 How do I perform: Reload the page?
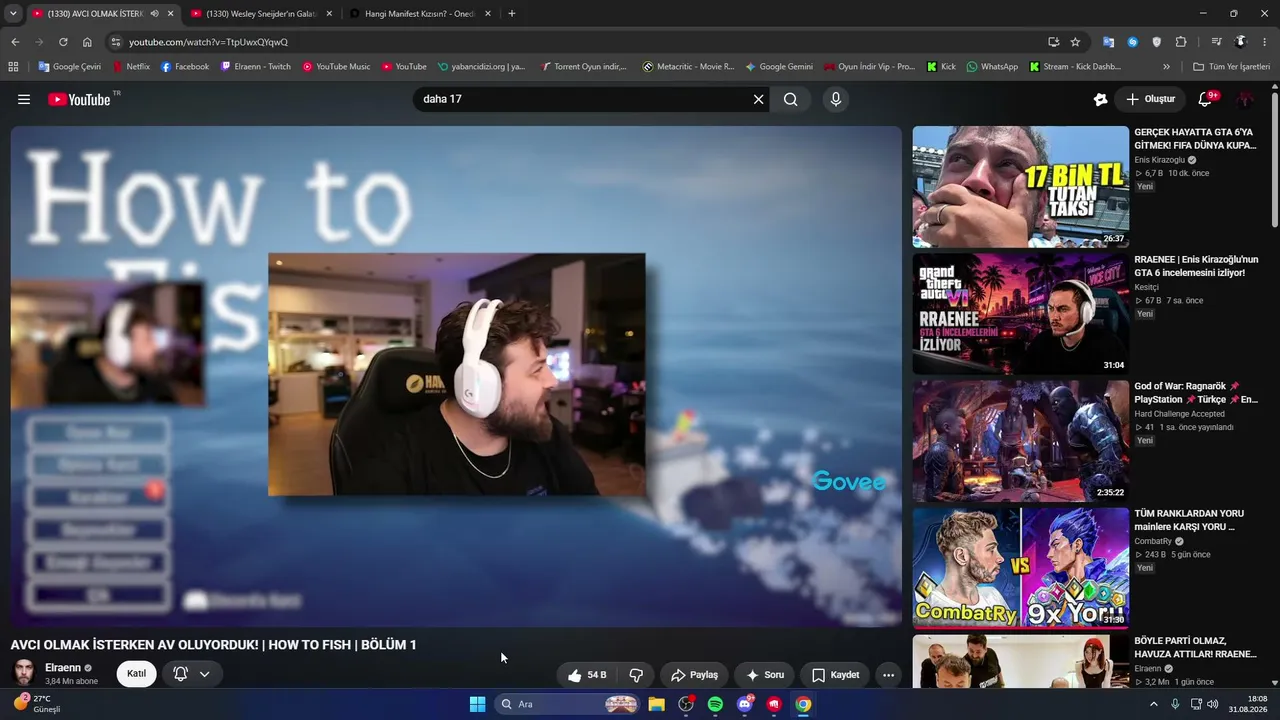[63, 42]
